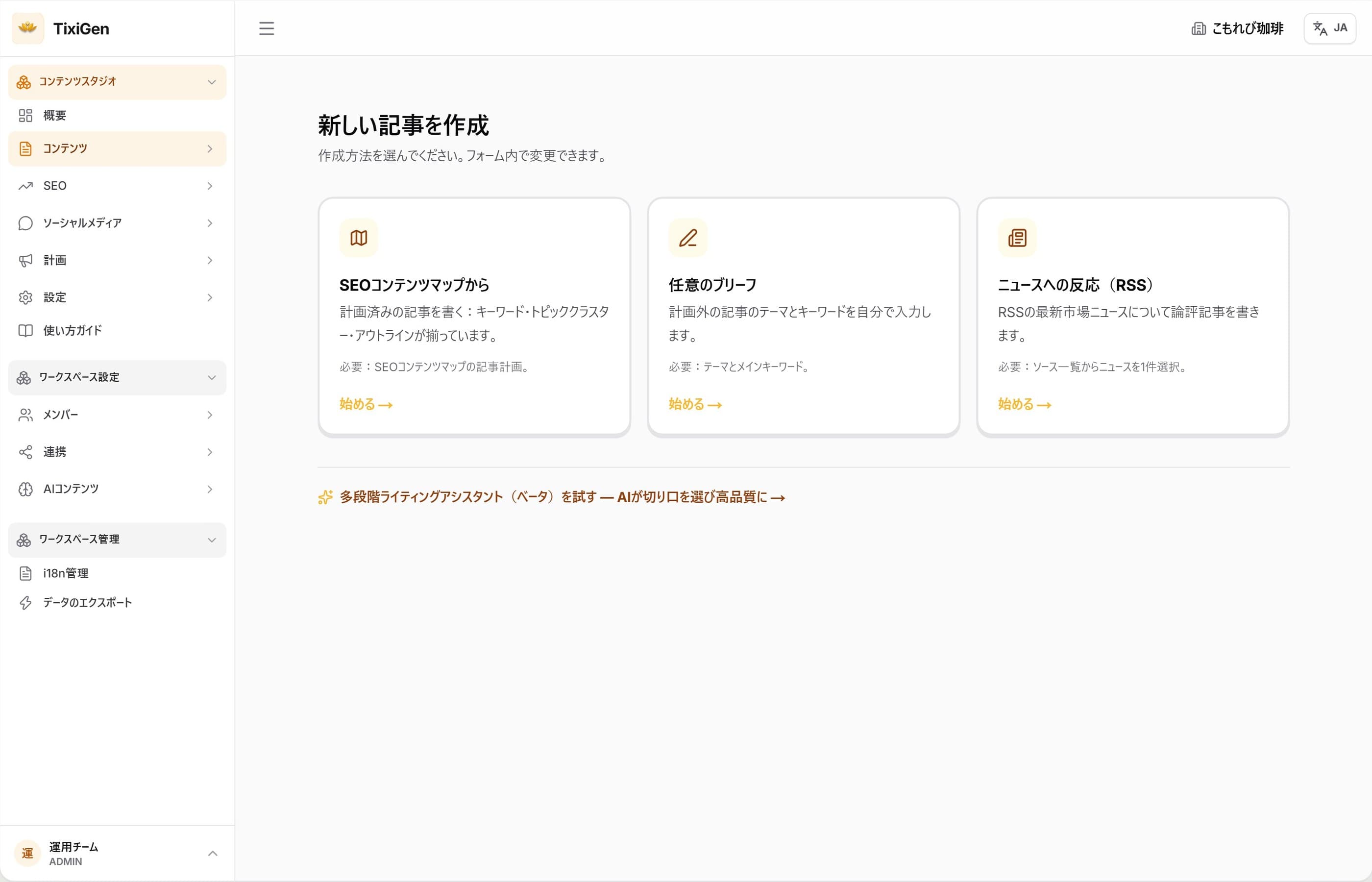Expand the ソーシャルメディア submenu chevron
Viewport: 1372px width, 882px height.
(210, 223)
